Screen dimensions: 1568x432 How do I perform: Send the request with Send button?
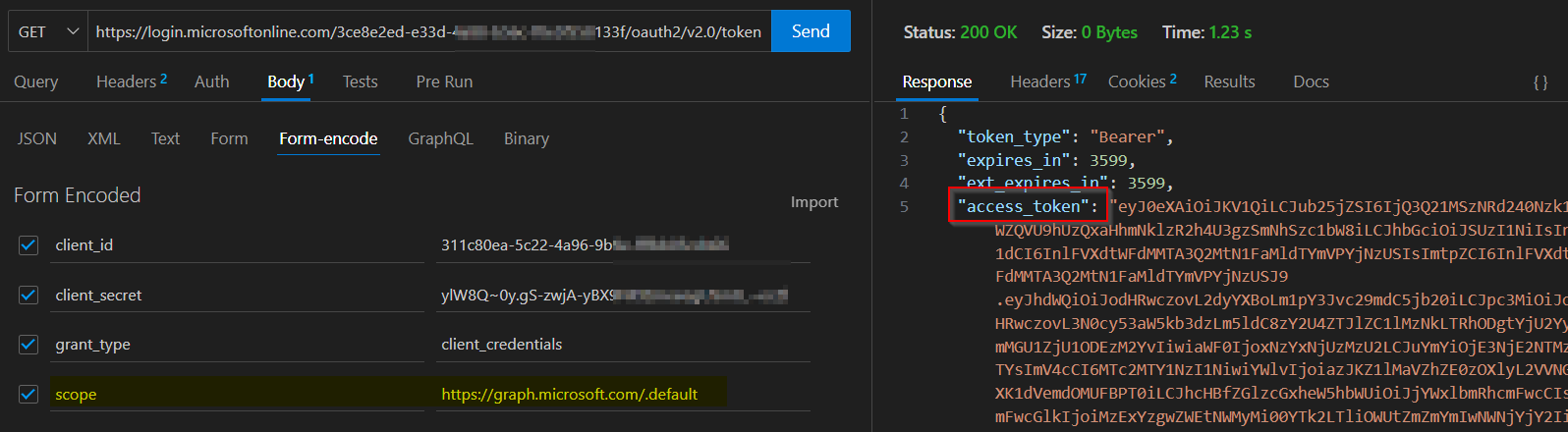click(811, 31)
